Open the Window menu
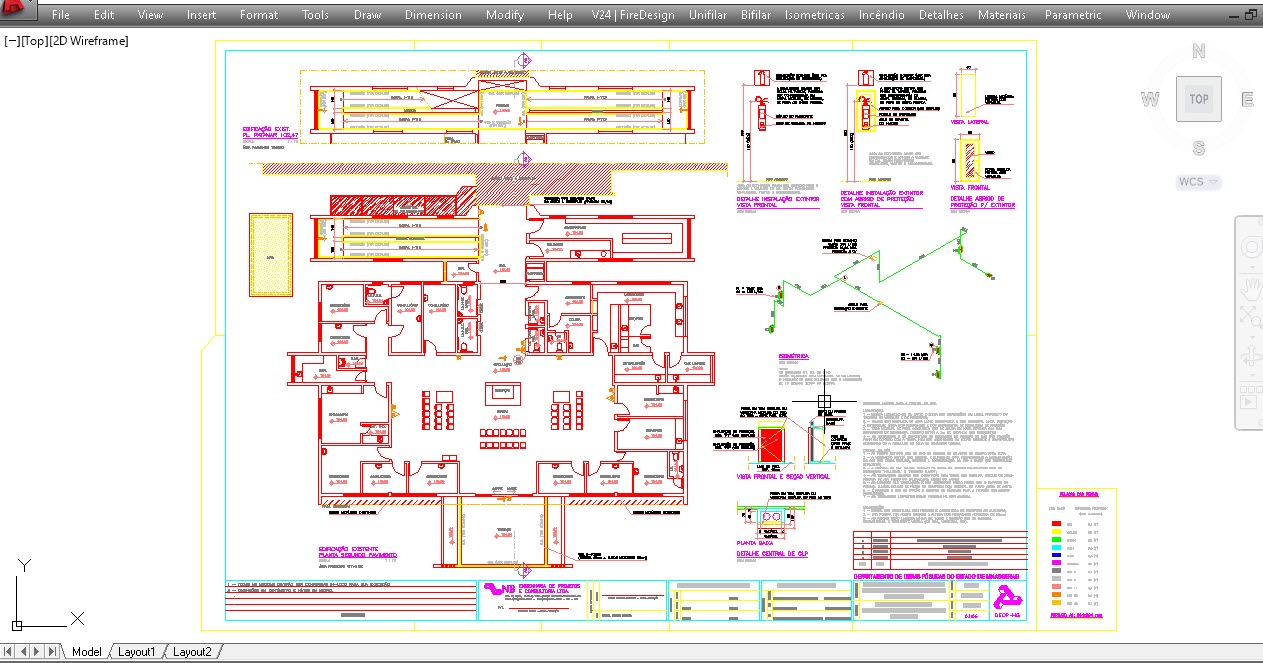The image size is (1263, 663). [x=1147, y=15]
